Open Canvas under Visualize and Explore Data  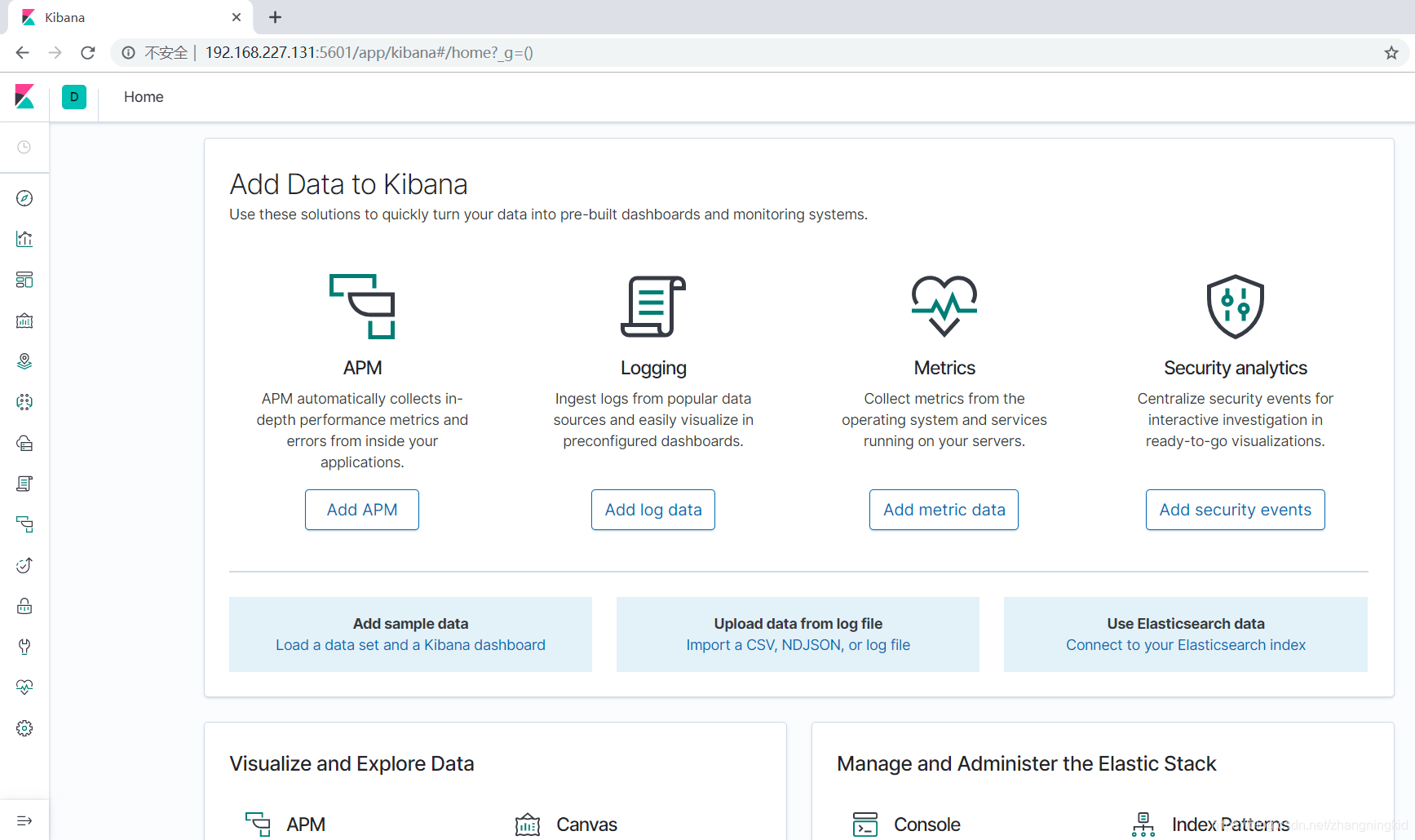coord(567,825)
